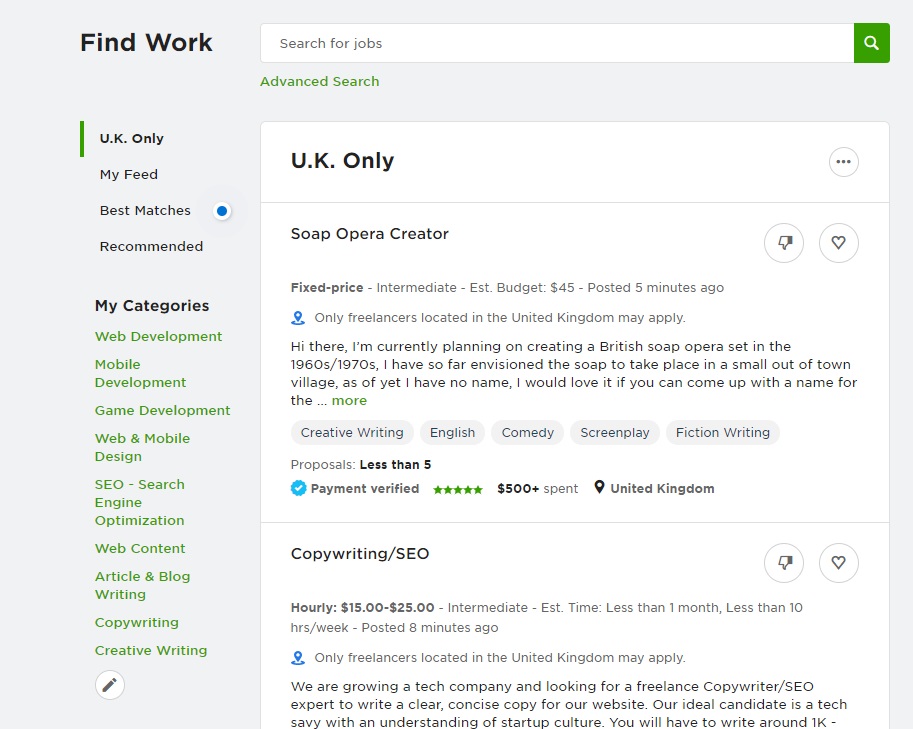Viewport: 913px width, 729px height.
Task: Save Soap Opera Creator job with heart
Action: pos(838,242)
